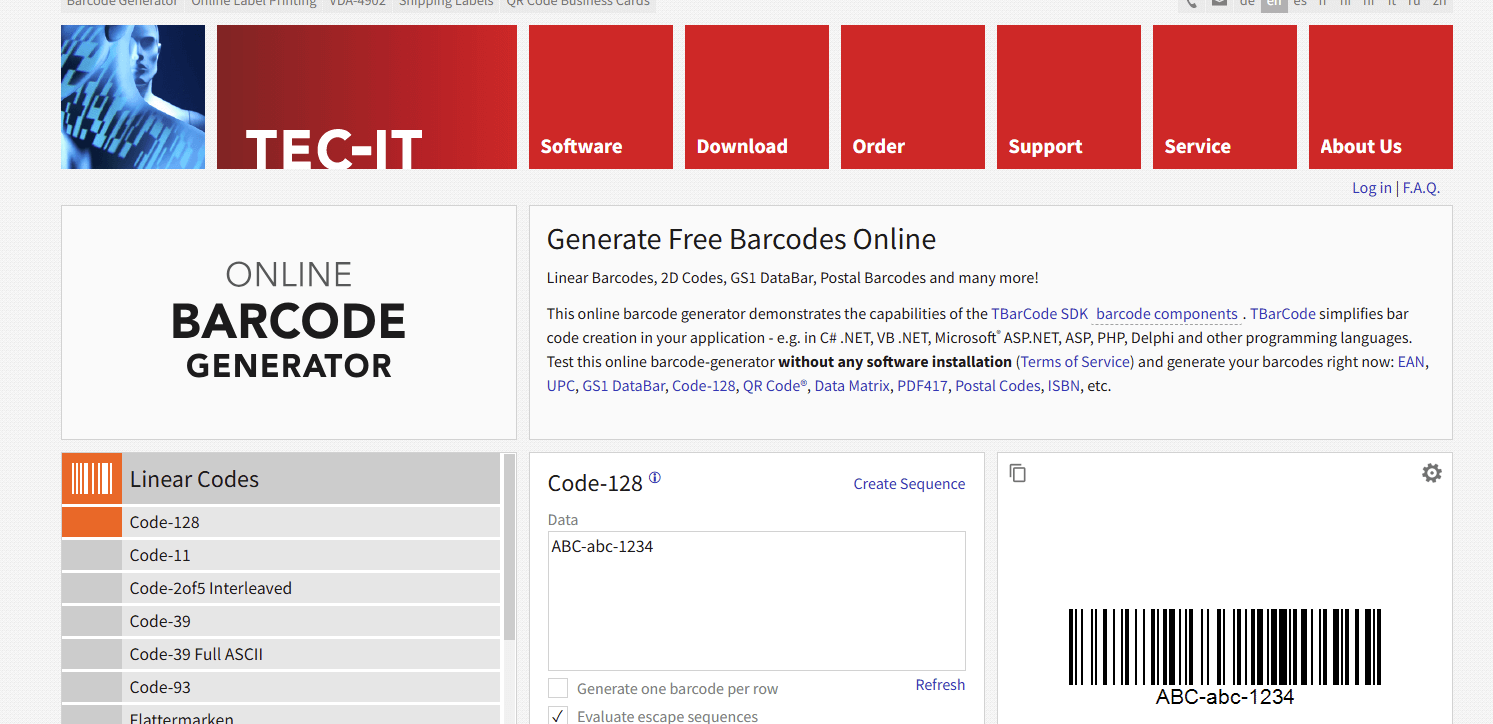The height and width of the screenshot is (724, 1493).
Task: Click the Refresh link
Action: [940, 685]
